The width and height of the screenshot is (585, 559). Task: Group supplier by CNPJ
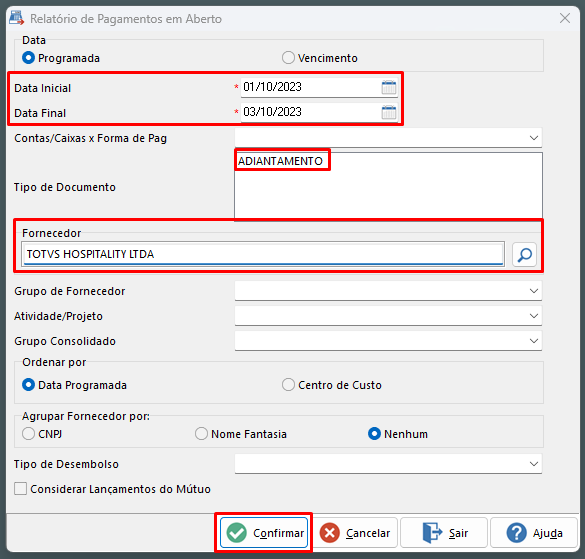[28, 434]
